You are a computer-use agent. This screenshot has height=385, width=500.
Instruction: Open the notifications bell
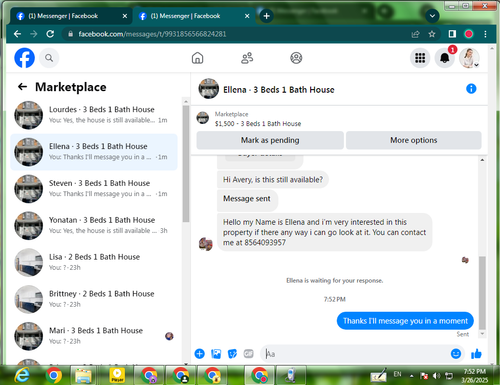(445, 58)
